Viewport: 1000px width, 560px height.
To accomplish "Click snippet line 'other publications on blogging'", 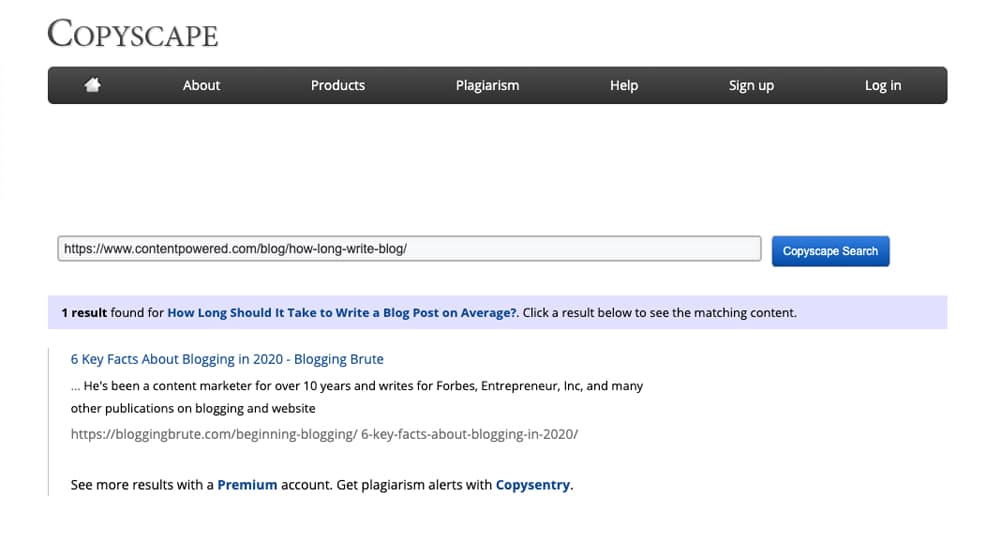I will [193, 408].
